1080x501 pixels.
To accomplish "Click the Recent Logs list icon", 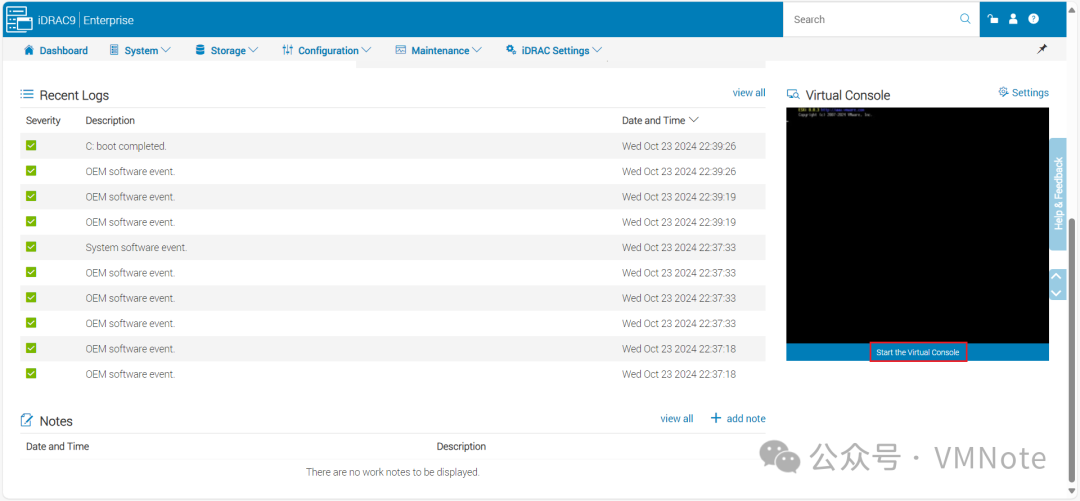I will tap(27, 94).
